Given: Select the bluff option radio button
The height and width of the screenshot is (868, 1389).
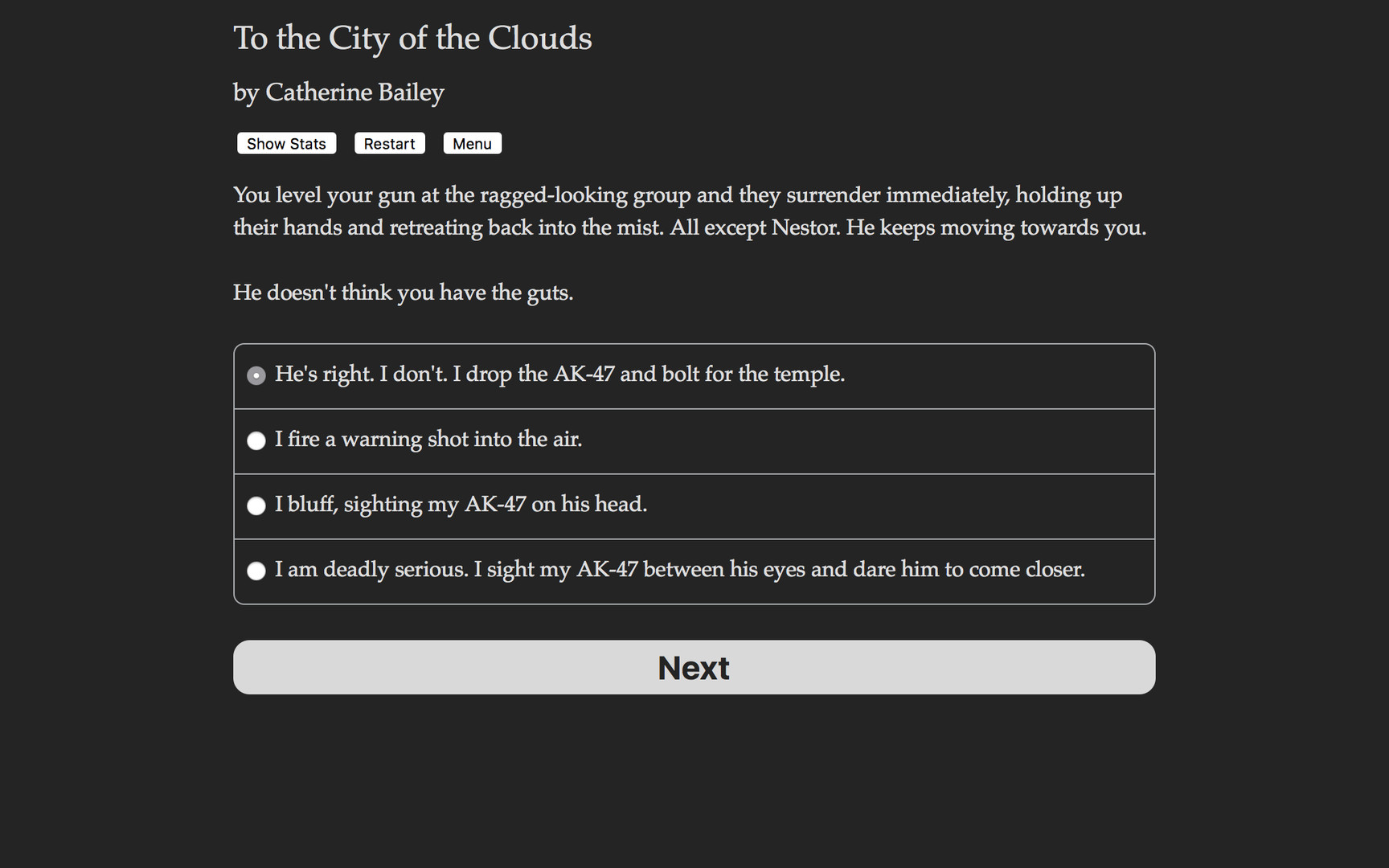Looking at the screenshot, I should [x=256, y=506].
